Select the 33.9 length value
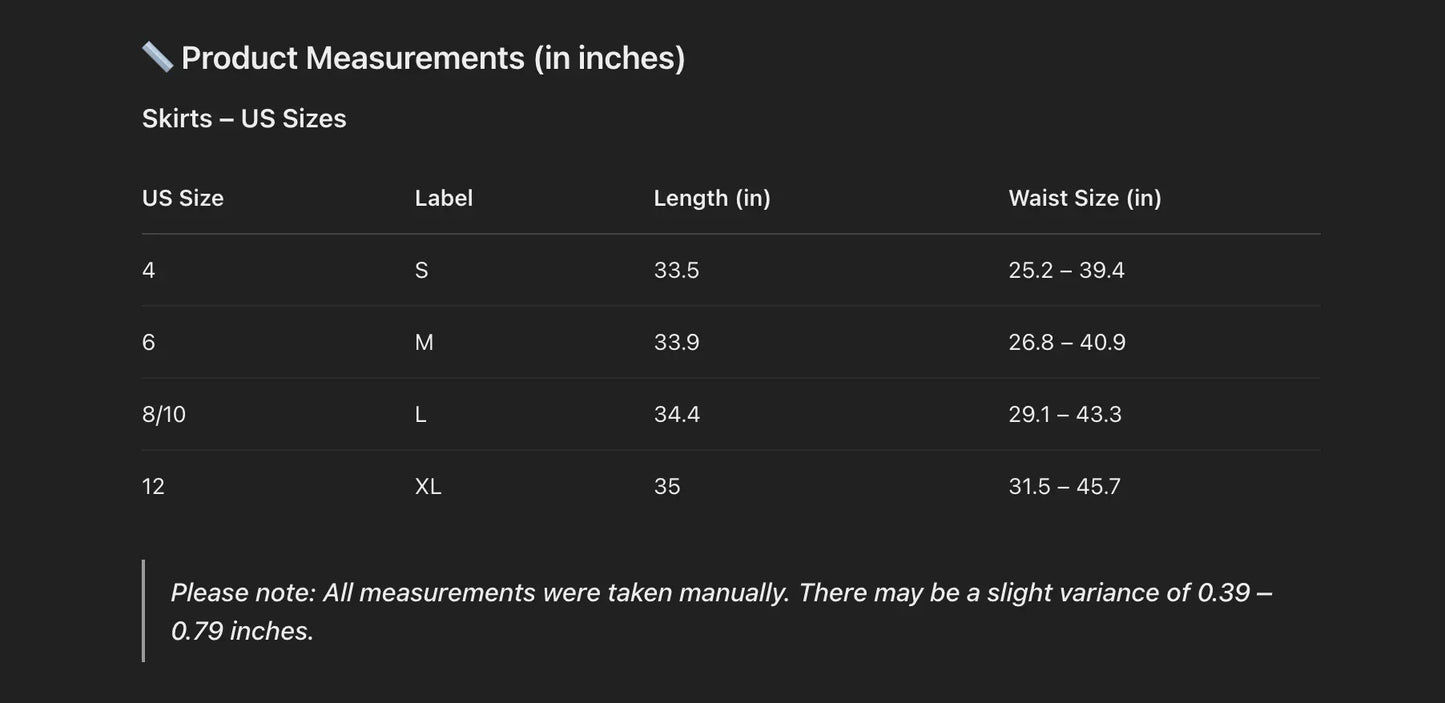Screen dimensions: 1445x703 click(x=677, y=342)
